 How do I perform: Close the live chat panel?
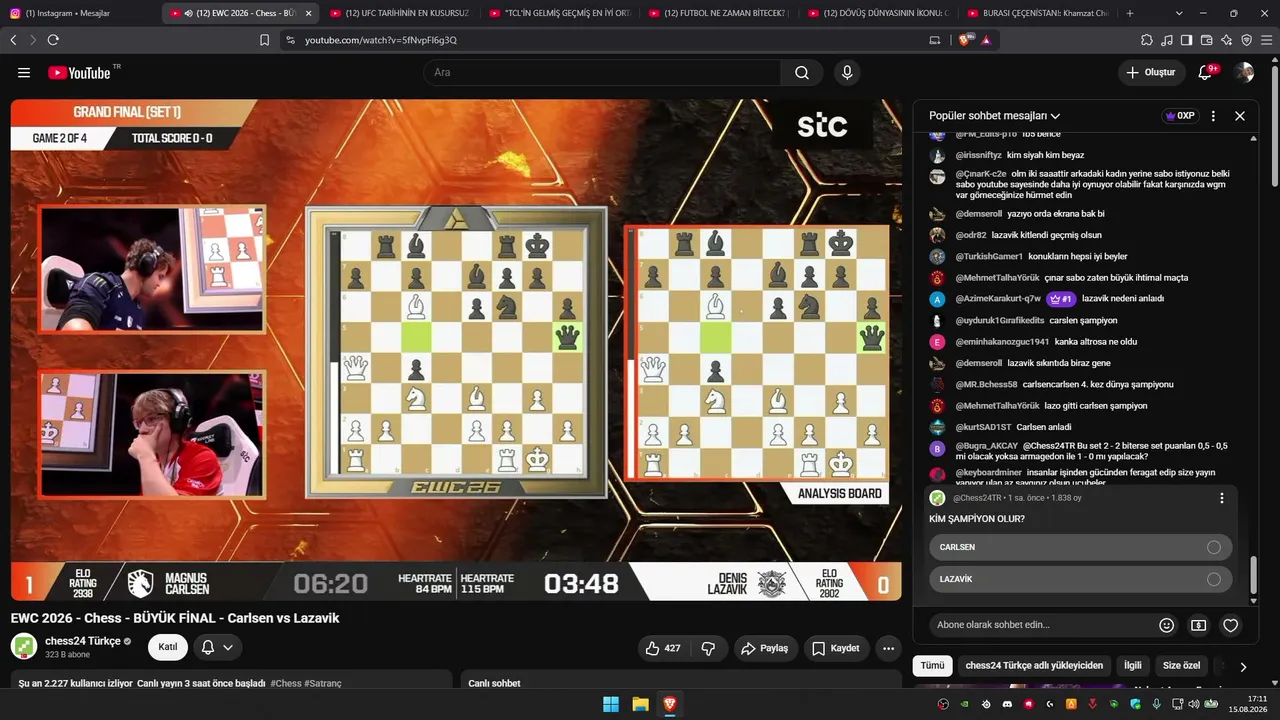(x=1240, y=116)
